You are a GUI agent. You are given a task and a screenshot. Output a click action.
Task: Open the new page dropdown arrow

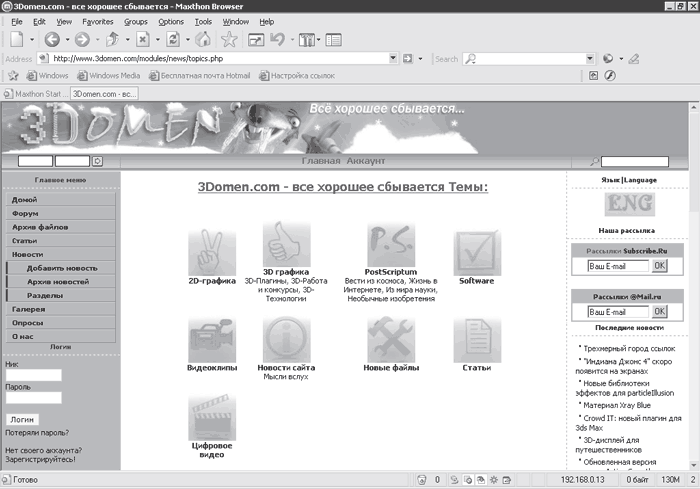33,40
